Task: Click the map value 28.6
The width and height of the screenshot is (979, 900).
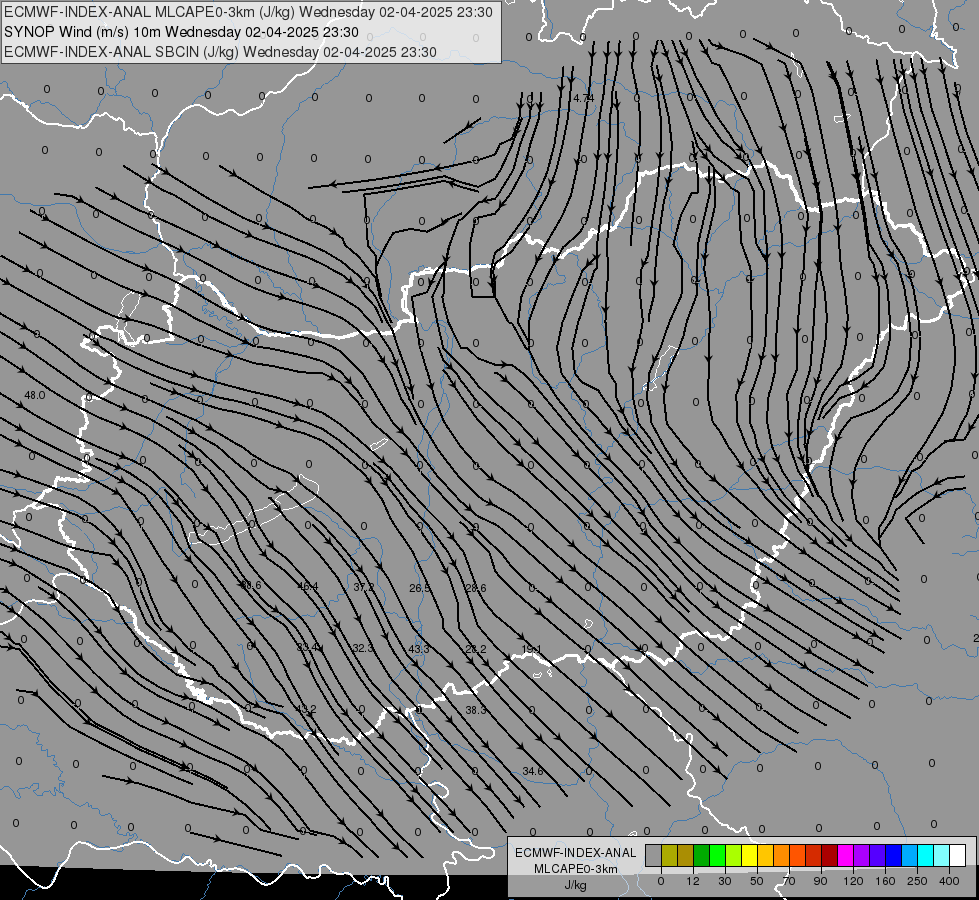Action: coord(476,588)
